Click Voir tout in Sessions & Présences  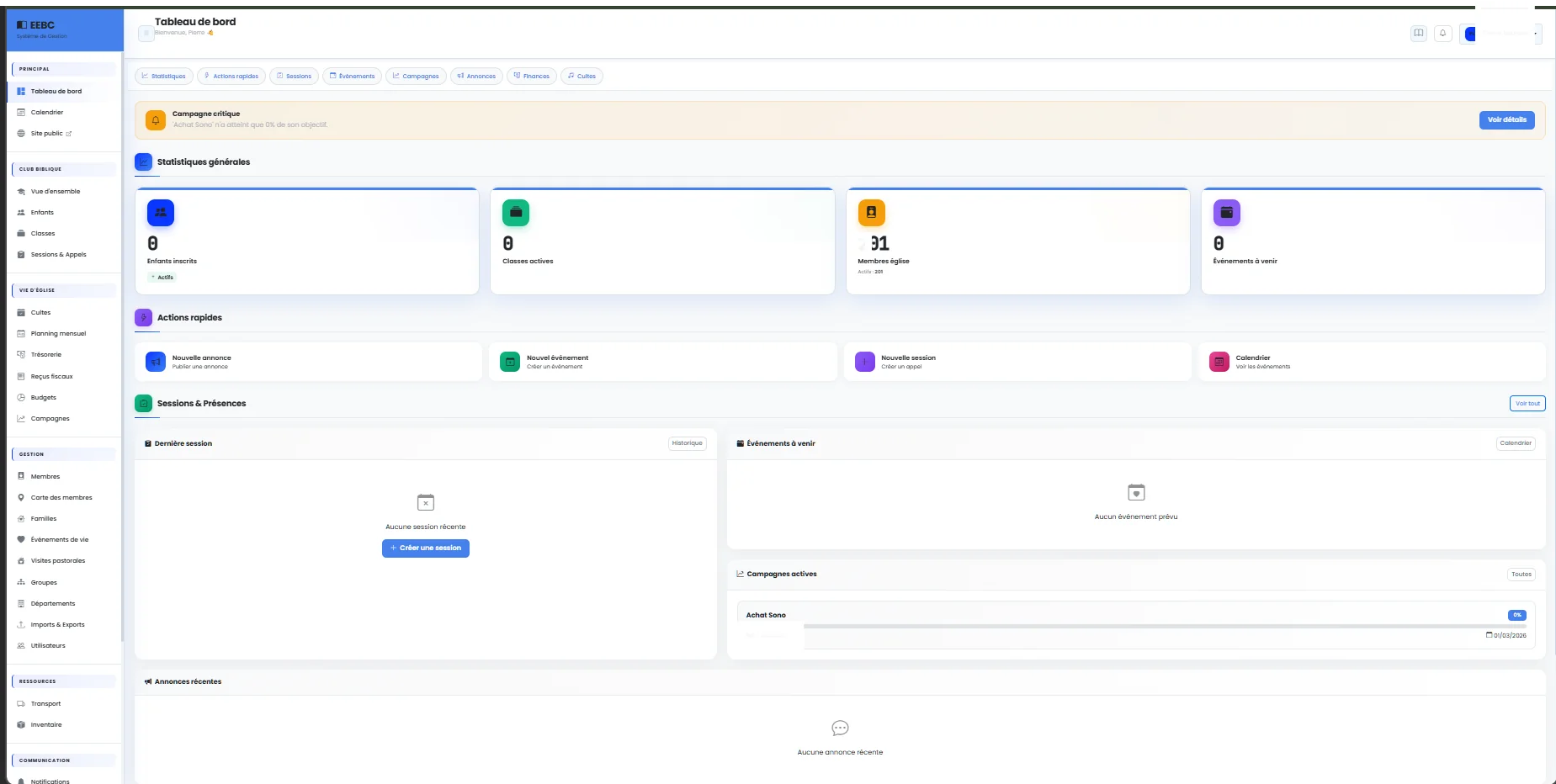[1527, 404]
